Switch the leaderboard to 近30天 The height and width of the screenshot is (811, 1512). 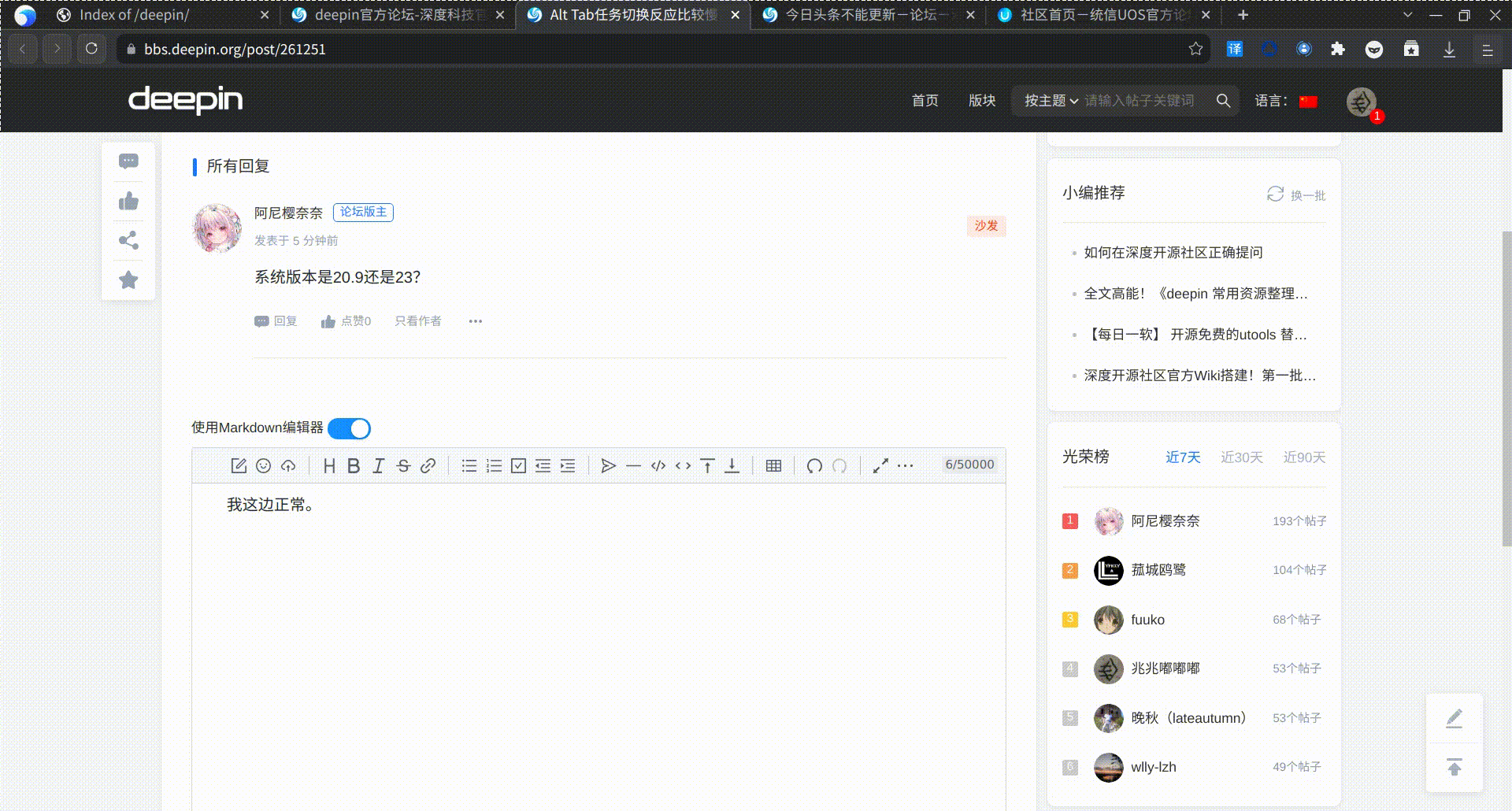(x=1242, y=457)
